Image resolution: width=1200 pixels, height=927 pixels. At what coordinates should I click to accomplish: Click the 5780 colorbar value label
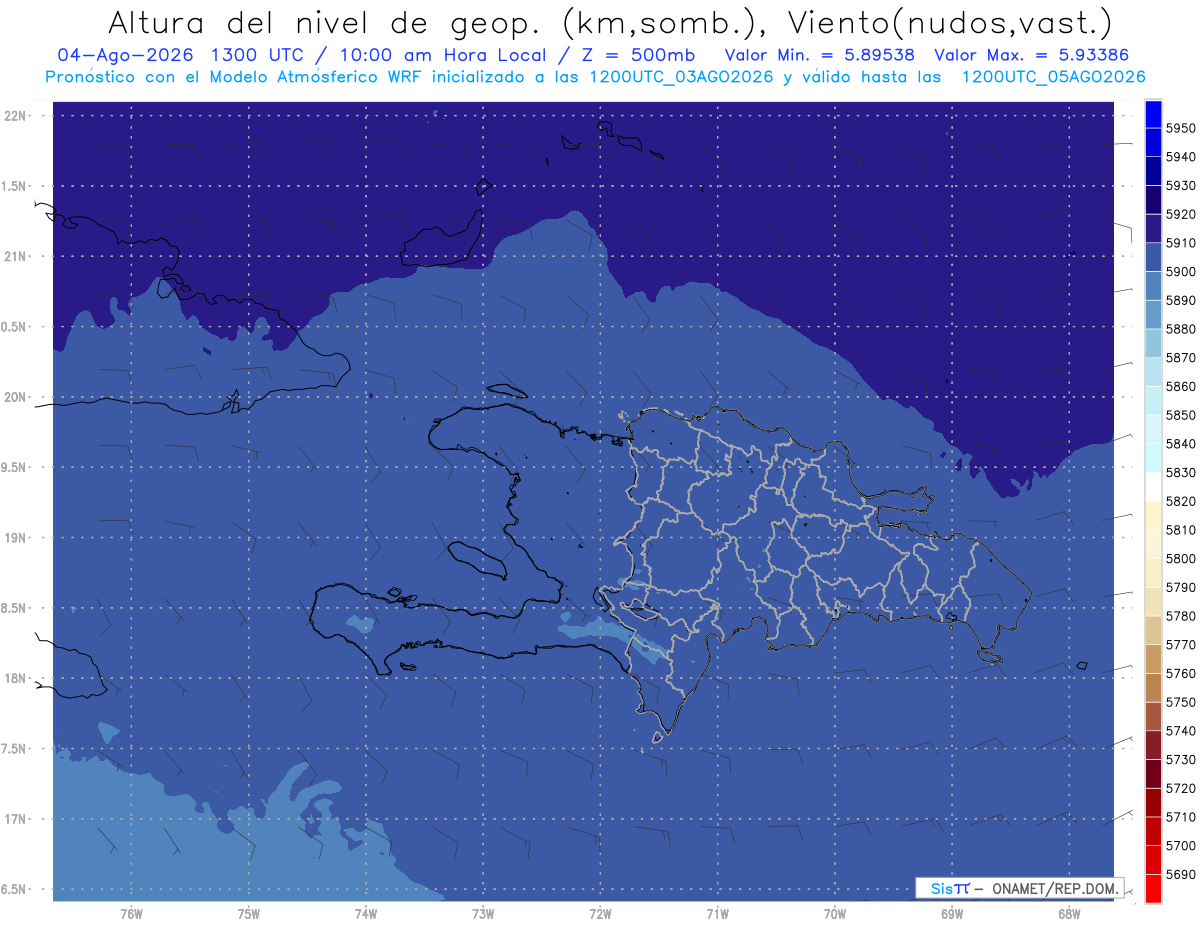tap(1181, 616)
